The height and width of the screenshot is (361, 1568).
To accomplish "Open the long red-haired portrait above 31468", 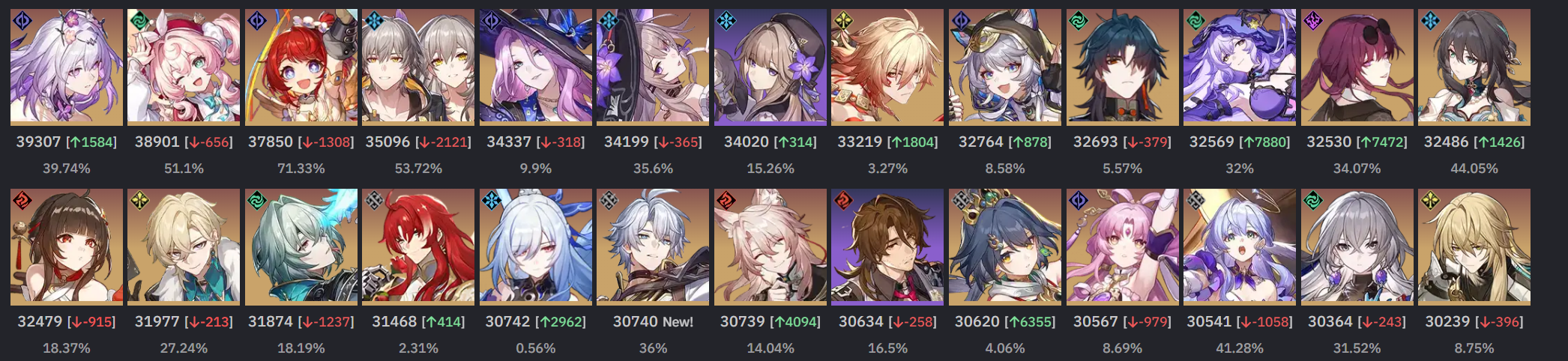I will pos(418,246).
